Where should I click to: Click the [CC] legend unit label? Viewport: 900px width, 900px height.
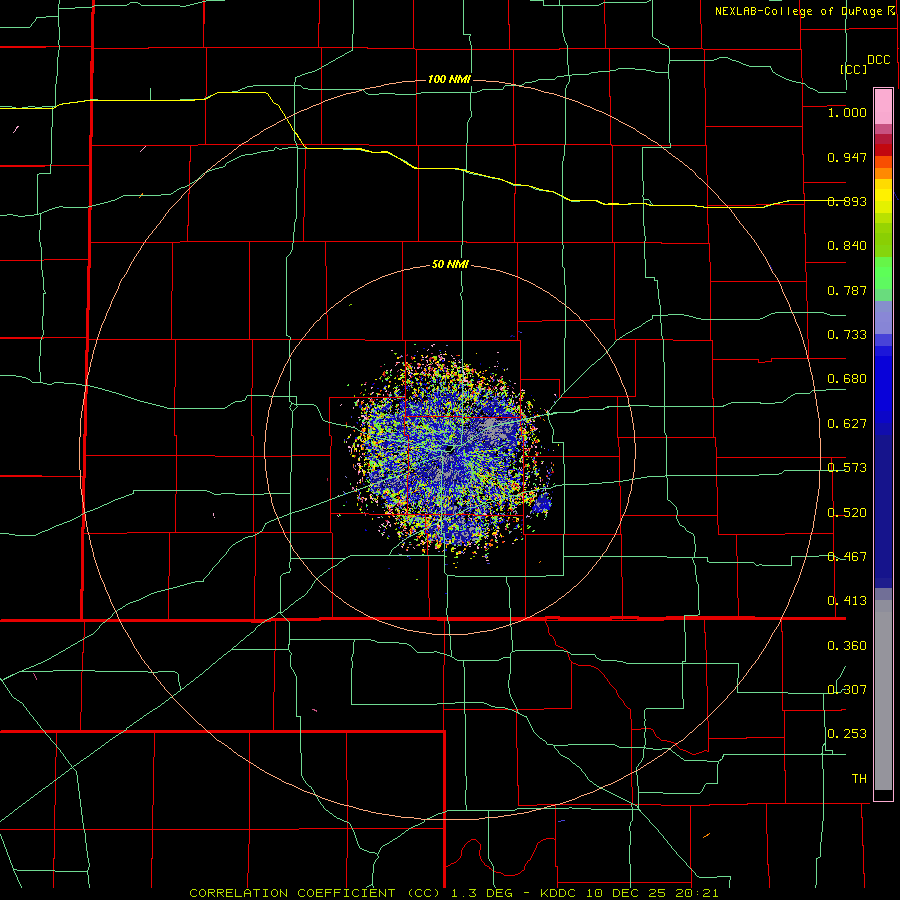click(854, 69)
